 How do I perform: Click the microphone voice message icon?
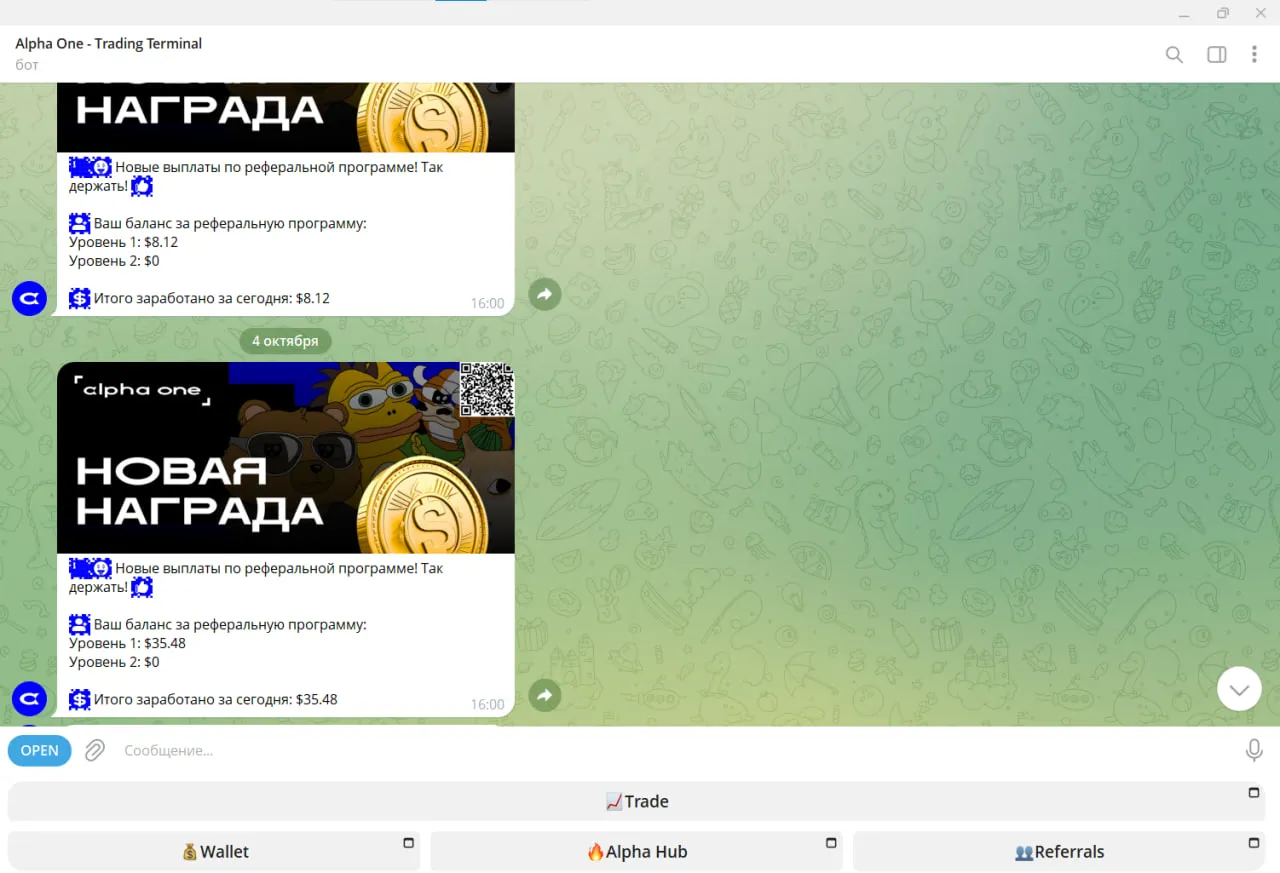[x=1254, y=750]
